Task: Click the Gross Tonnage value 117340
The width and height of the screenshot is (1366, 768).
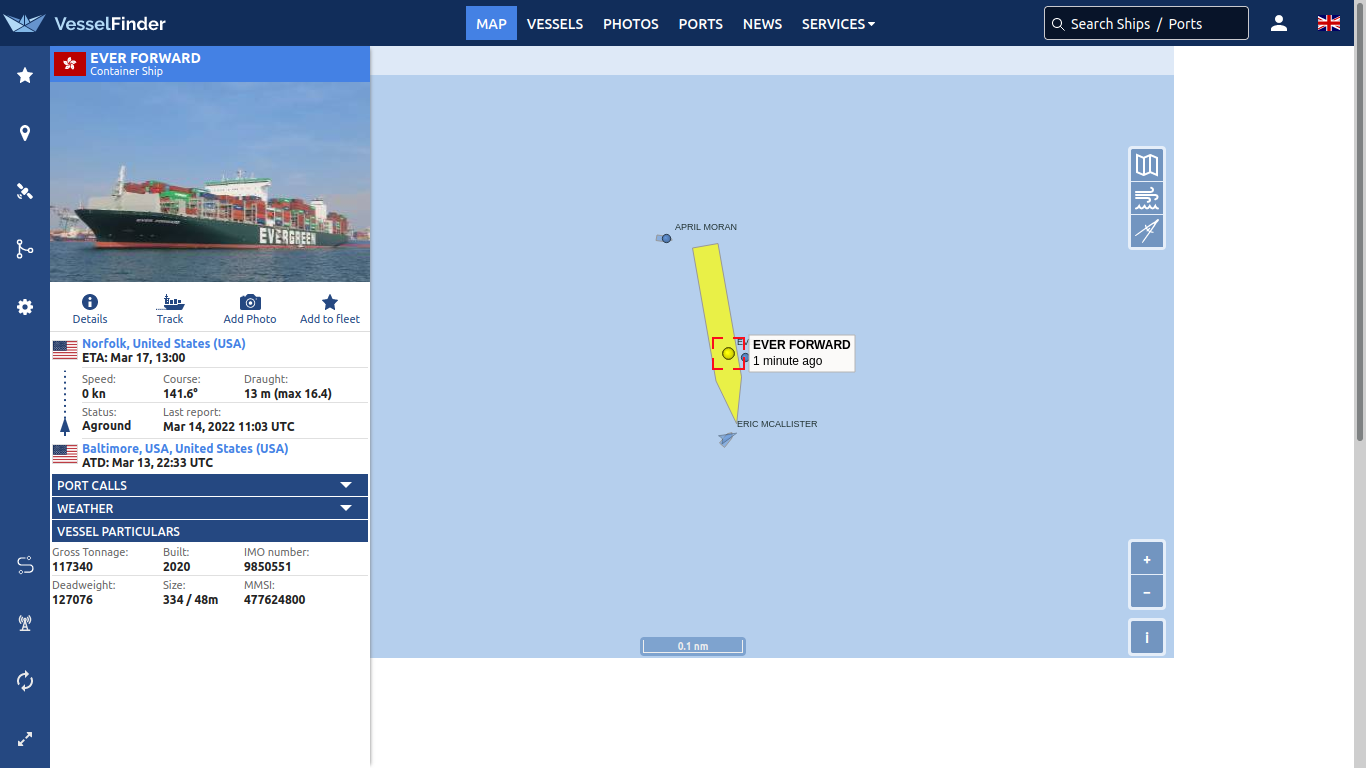Action: [x=73, y=567]
